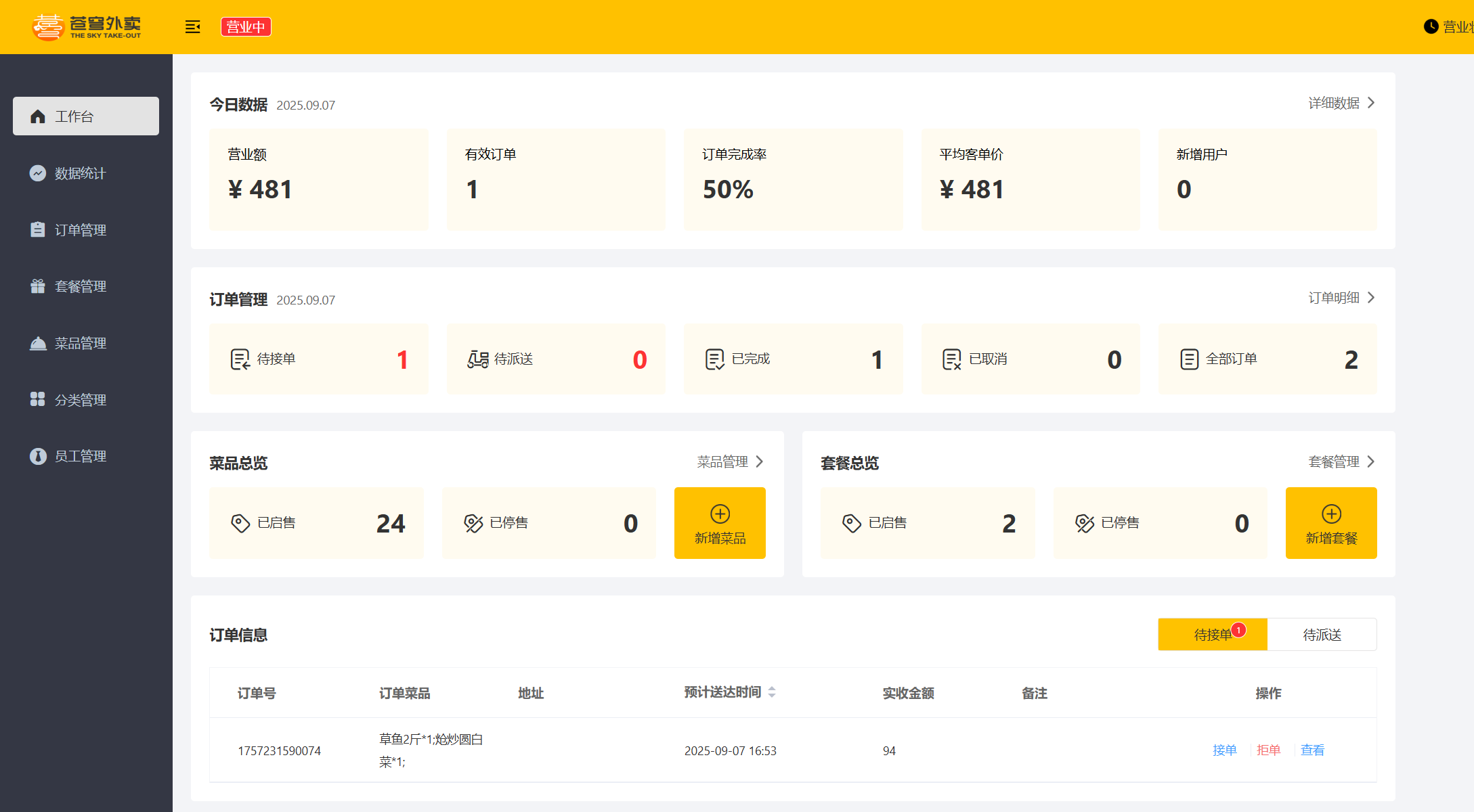1474x812 pixels.
Task: Switch to the 待派送 order tab
Action: (1322, 635)
